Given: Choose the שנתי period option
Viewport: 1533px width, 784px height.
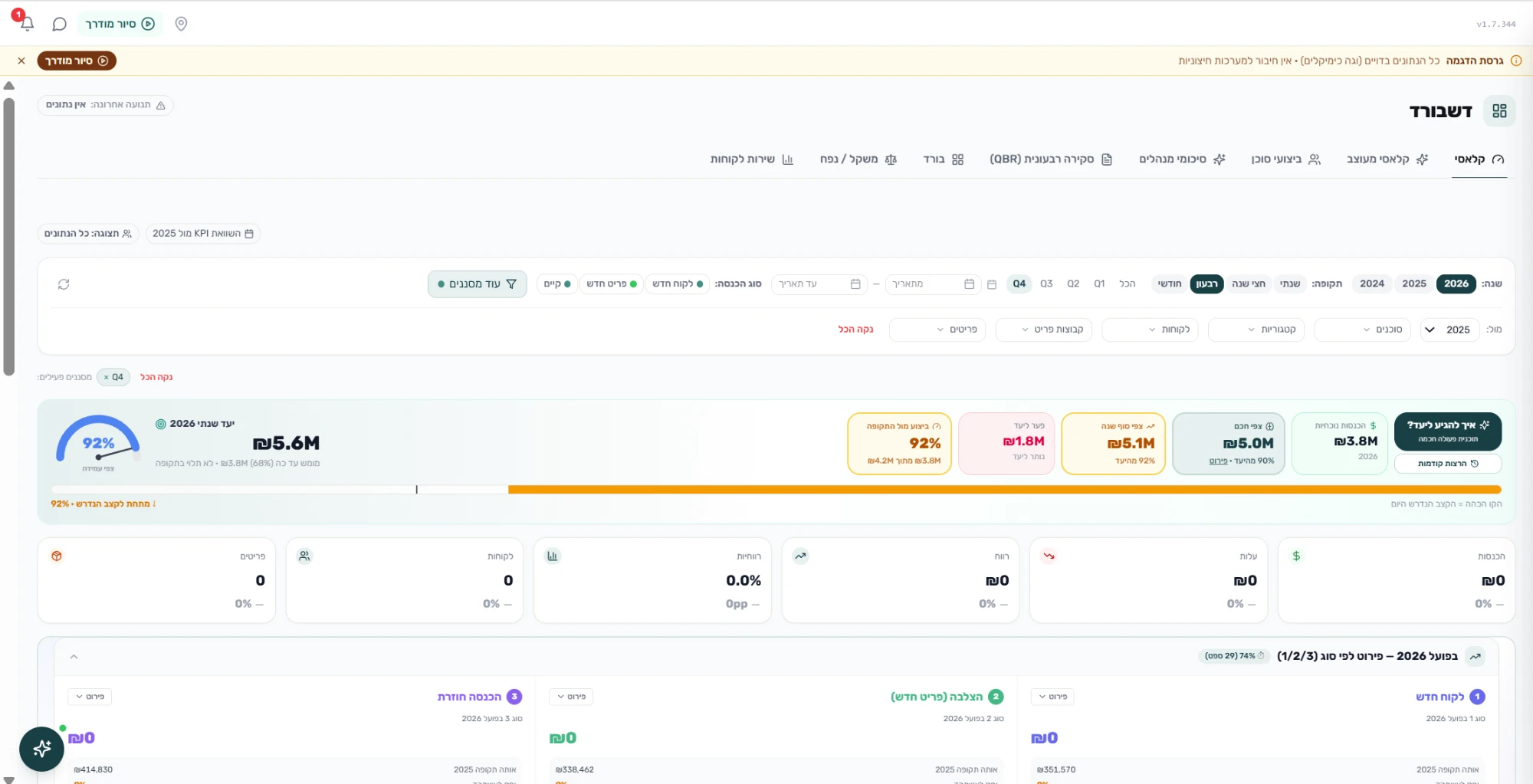Looking at the screenshot, I should (1290, 284).
